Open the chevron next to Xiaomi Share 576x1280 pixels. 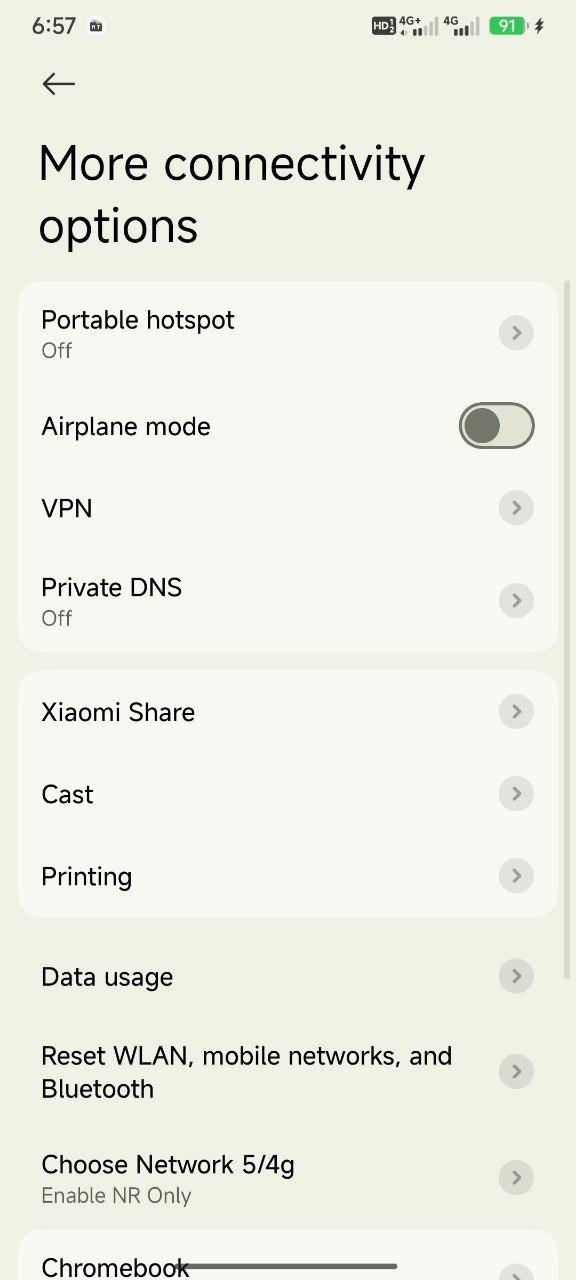516,712
